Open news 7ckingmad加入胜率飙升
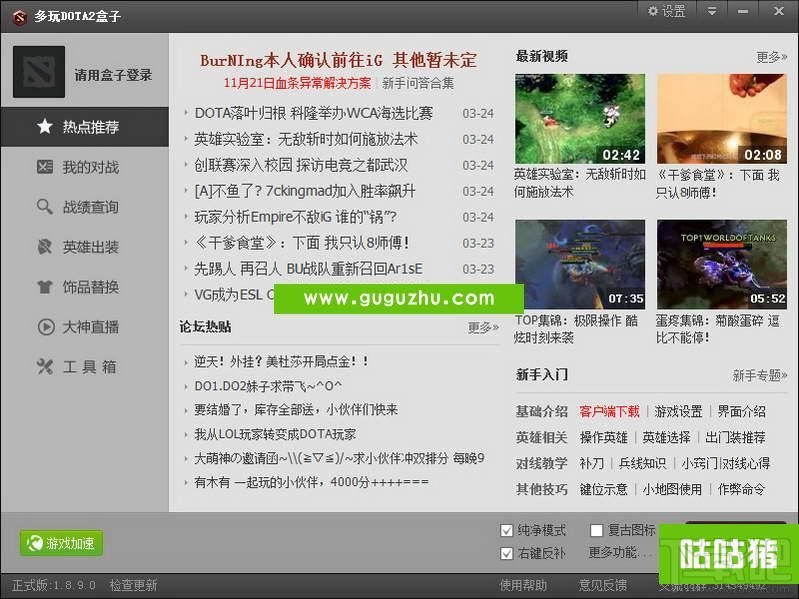The height and width of the screenshot is (599, 799). pyautogui.click(x=305, y=191)
